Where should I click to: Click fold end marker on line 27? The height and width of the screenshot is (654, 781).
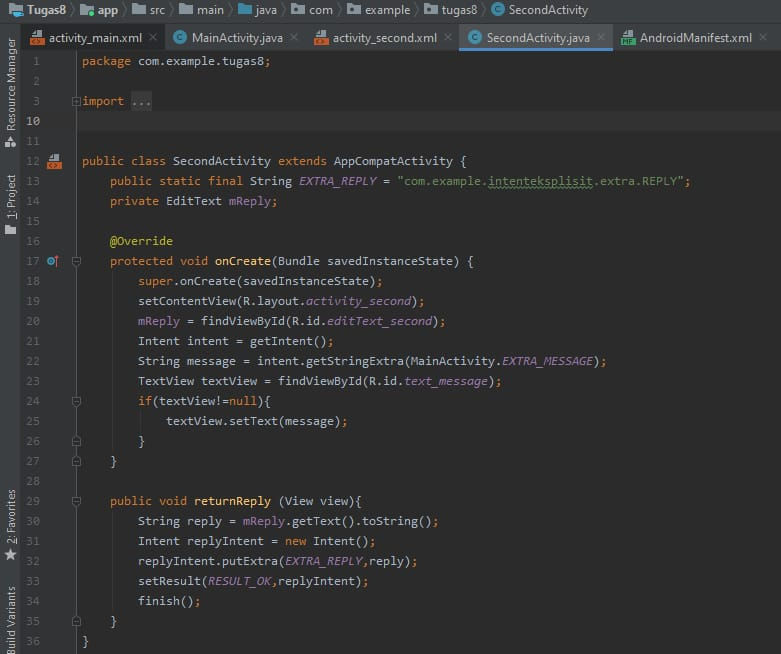(76, 461)
